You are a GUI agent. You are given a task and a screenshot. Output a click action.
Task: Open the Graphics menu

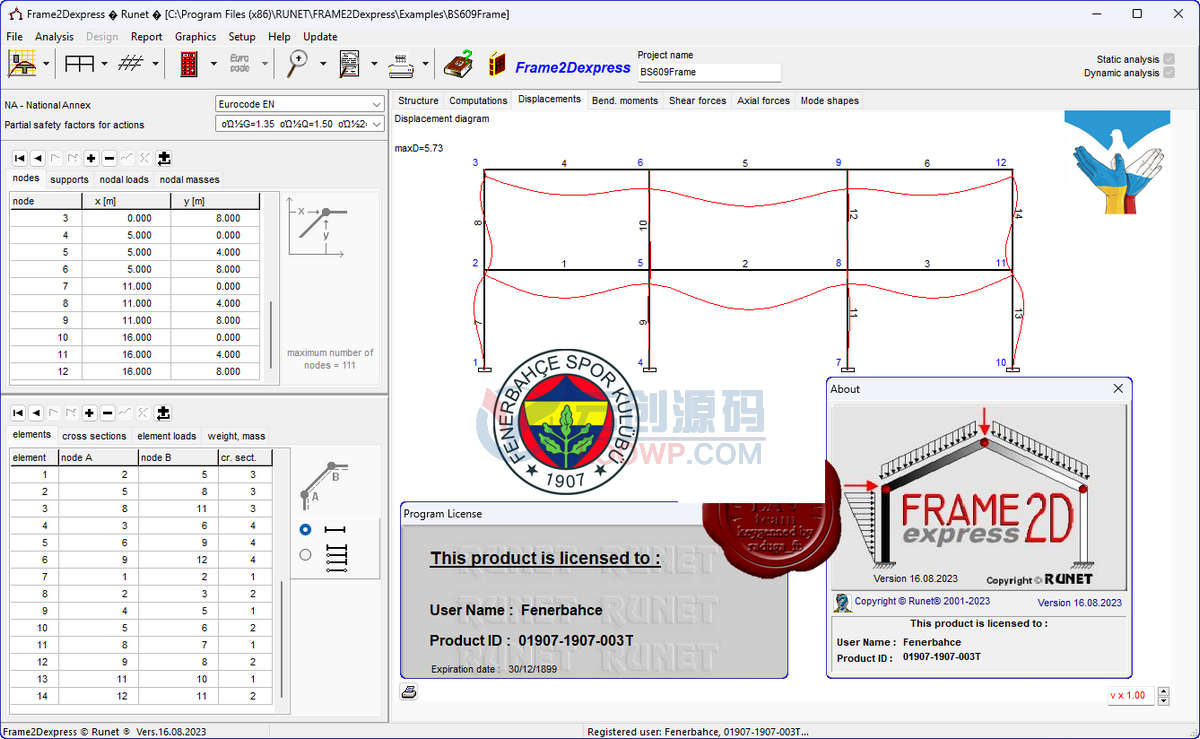(195, 37)
